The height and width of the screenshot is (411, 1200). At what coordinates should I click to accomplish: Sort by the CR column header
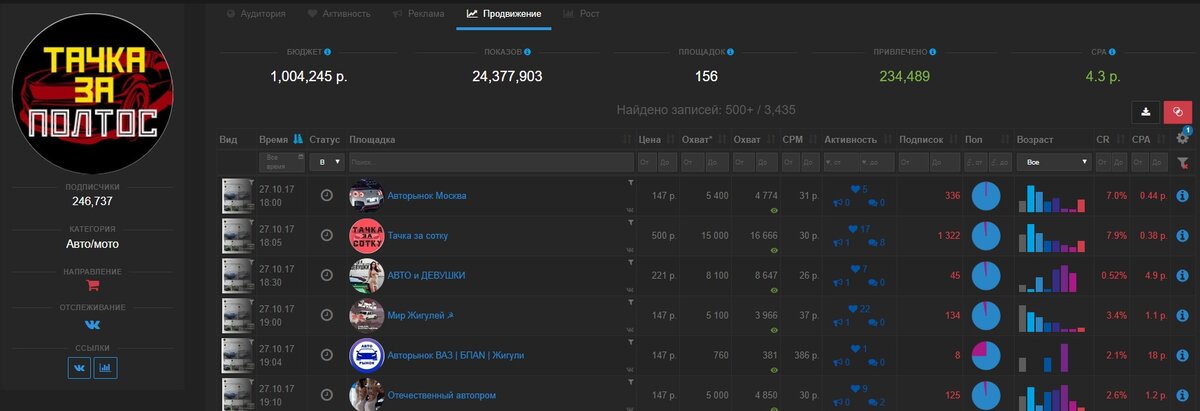(1103, 140)
